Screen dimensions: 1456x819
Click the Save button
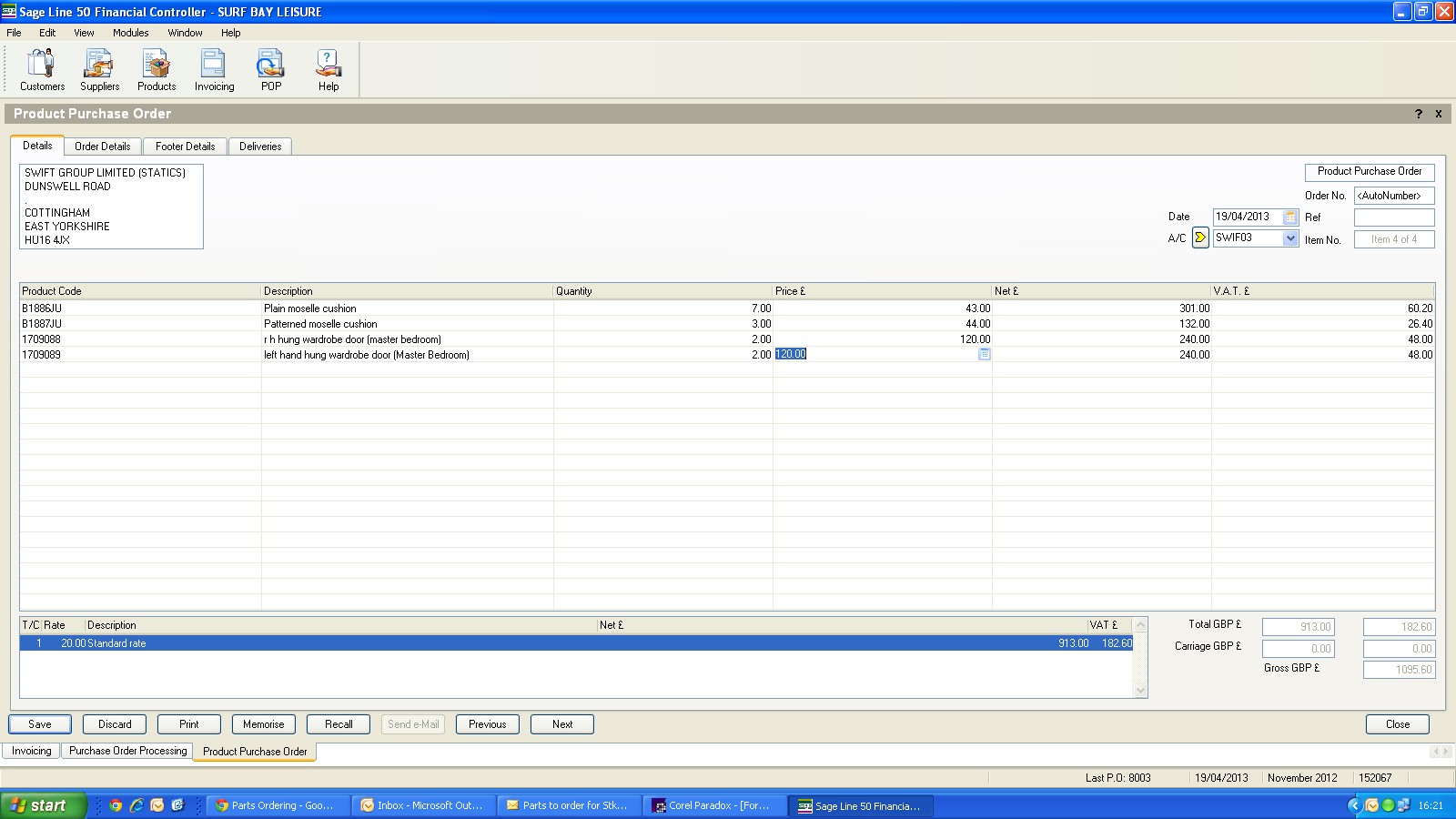tap(40, 724)
